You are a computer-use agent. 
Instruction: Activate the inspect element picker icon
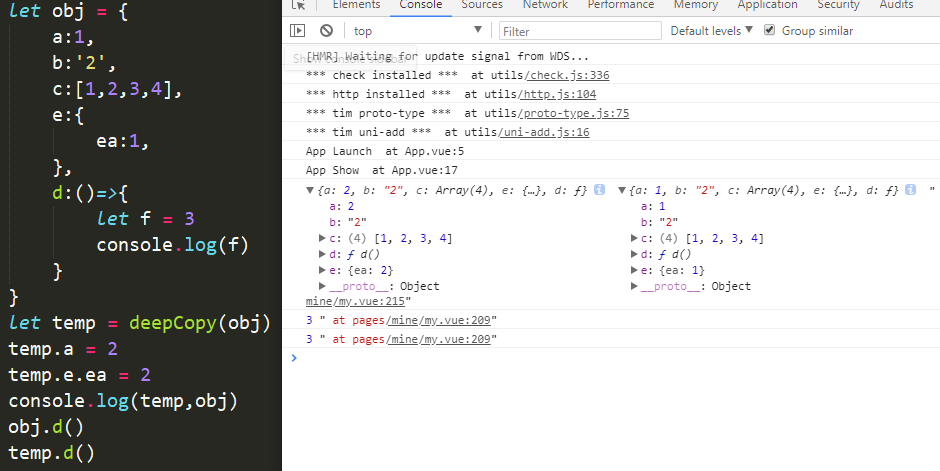click(298, 5)
